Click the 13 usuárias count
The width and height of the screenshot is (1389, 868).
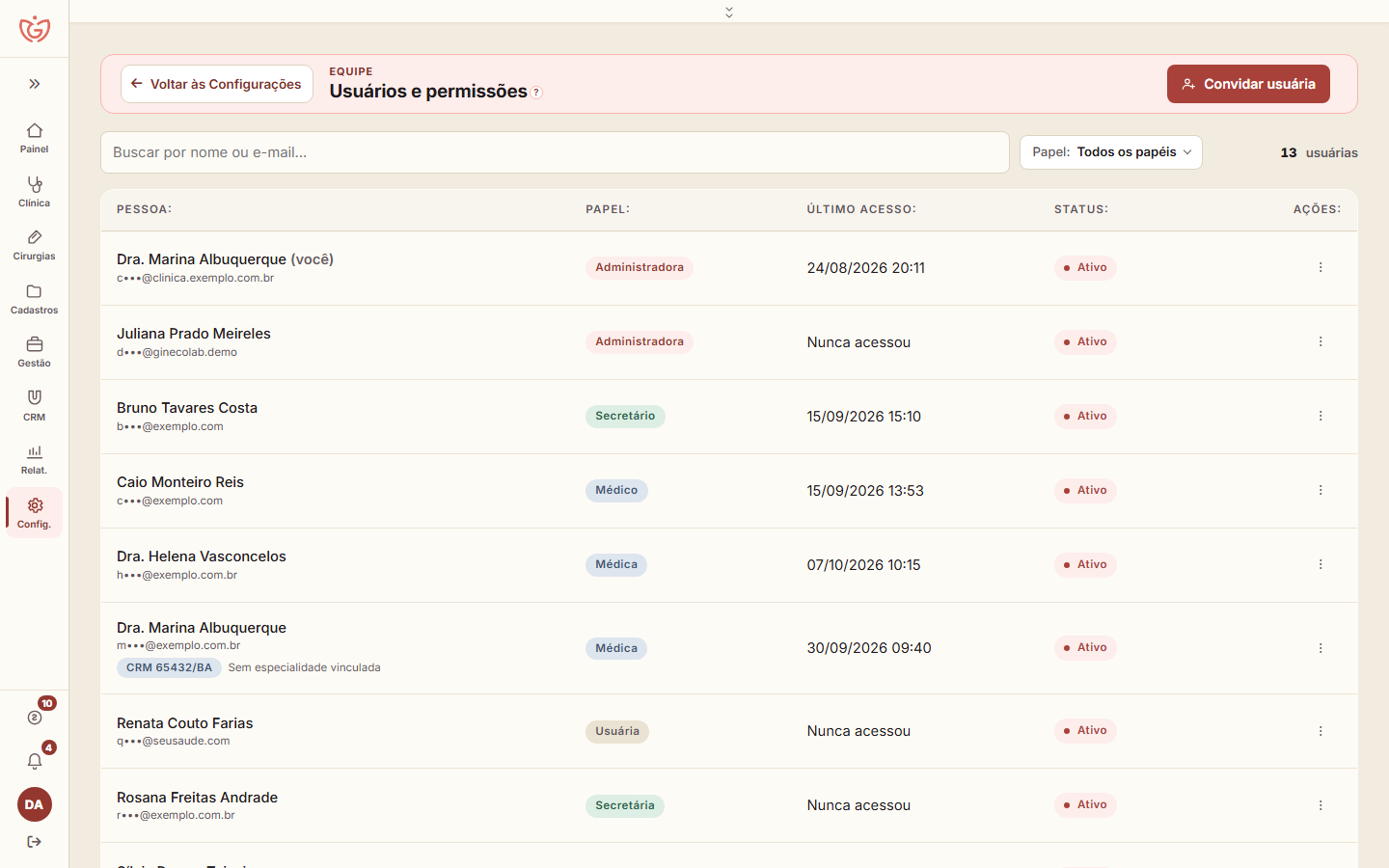(1319, 152)
